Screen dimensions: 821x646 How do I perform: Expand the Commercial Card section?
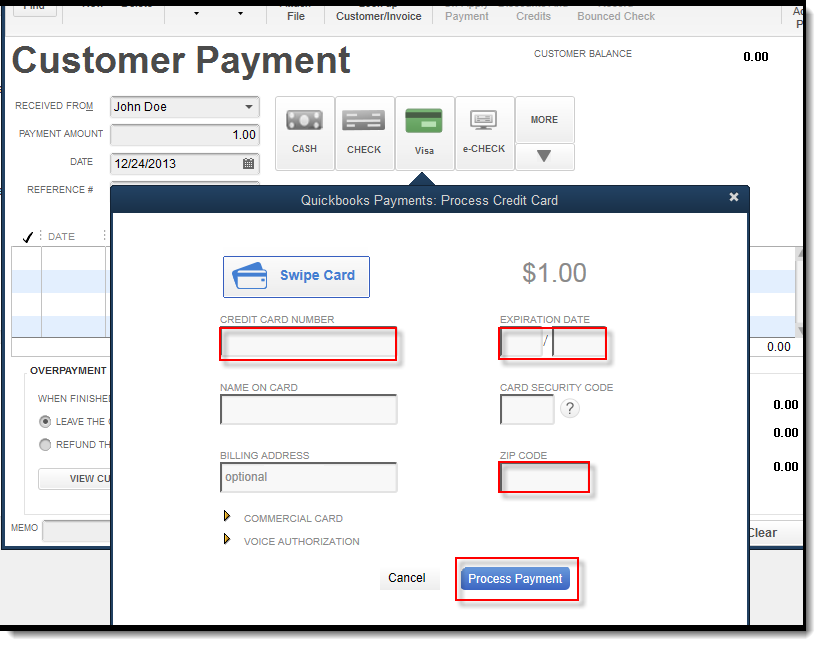[x=227, y=516]
